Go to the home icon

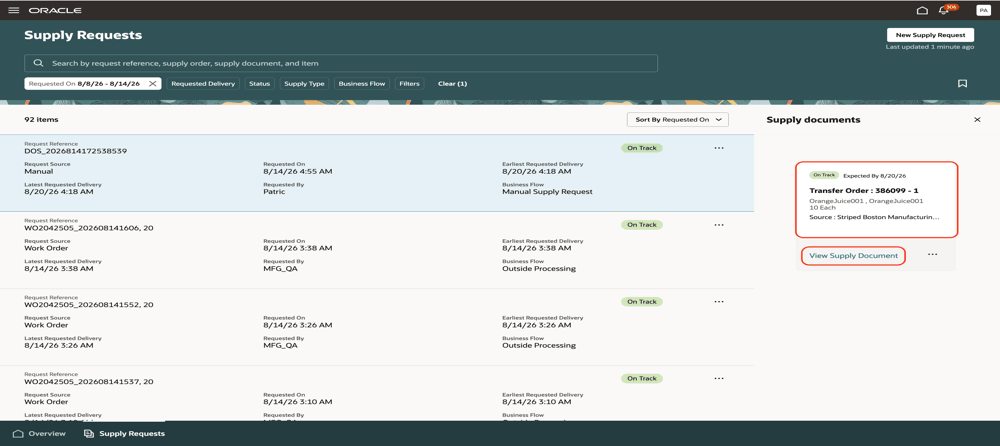click(x=922, y=10)
